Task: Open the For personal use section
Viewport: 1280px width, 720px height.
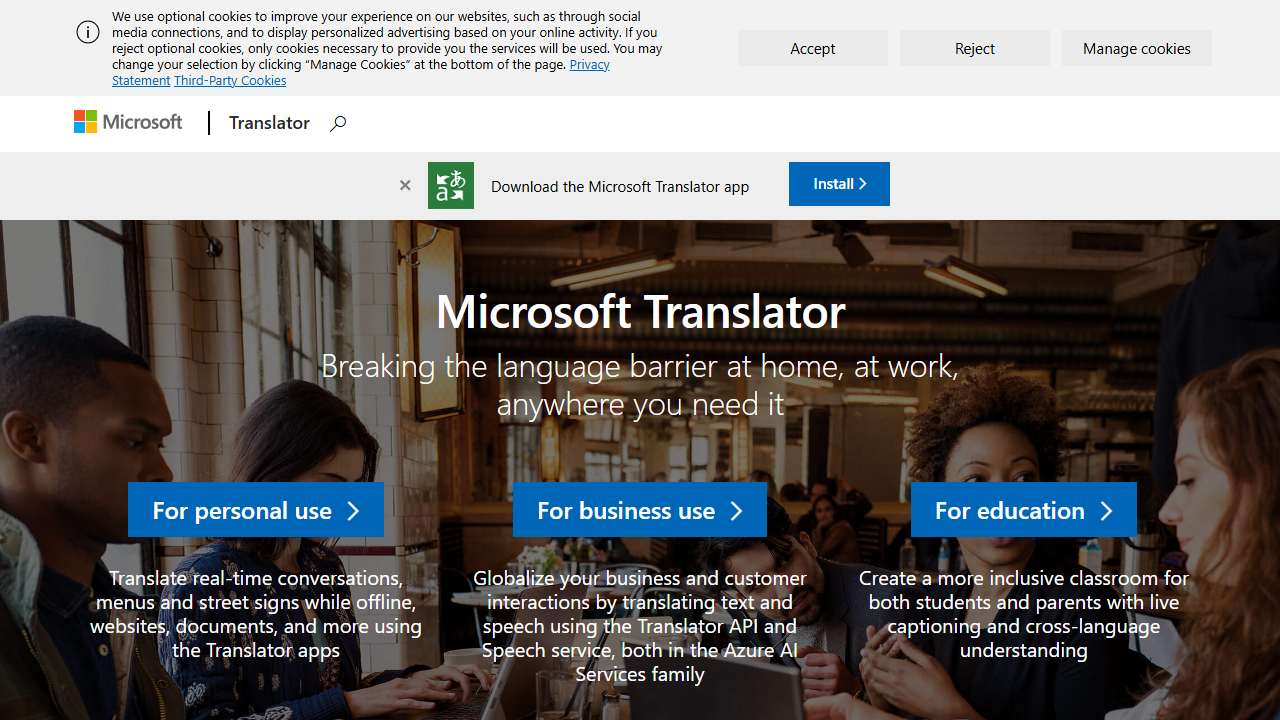Action: coord(255,510)
